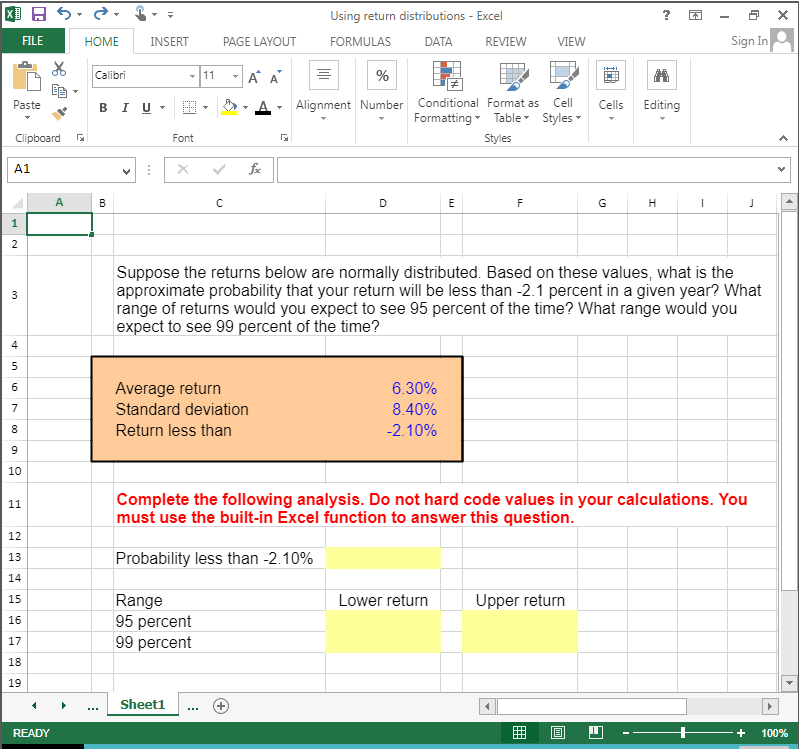Switch to the VIEW tab
The height and width of the screenshot is (750, 799).
[x=571, y=42]
